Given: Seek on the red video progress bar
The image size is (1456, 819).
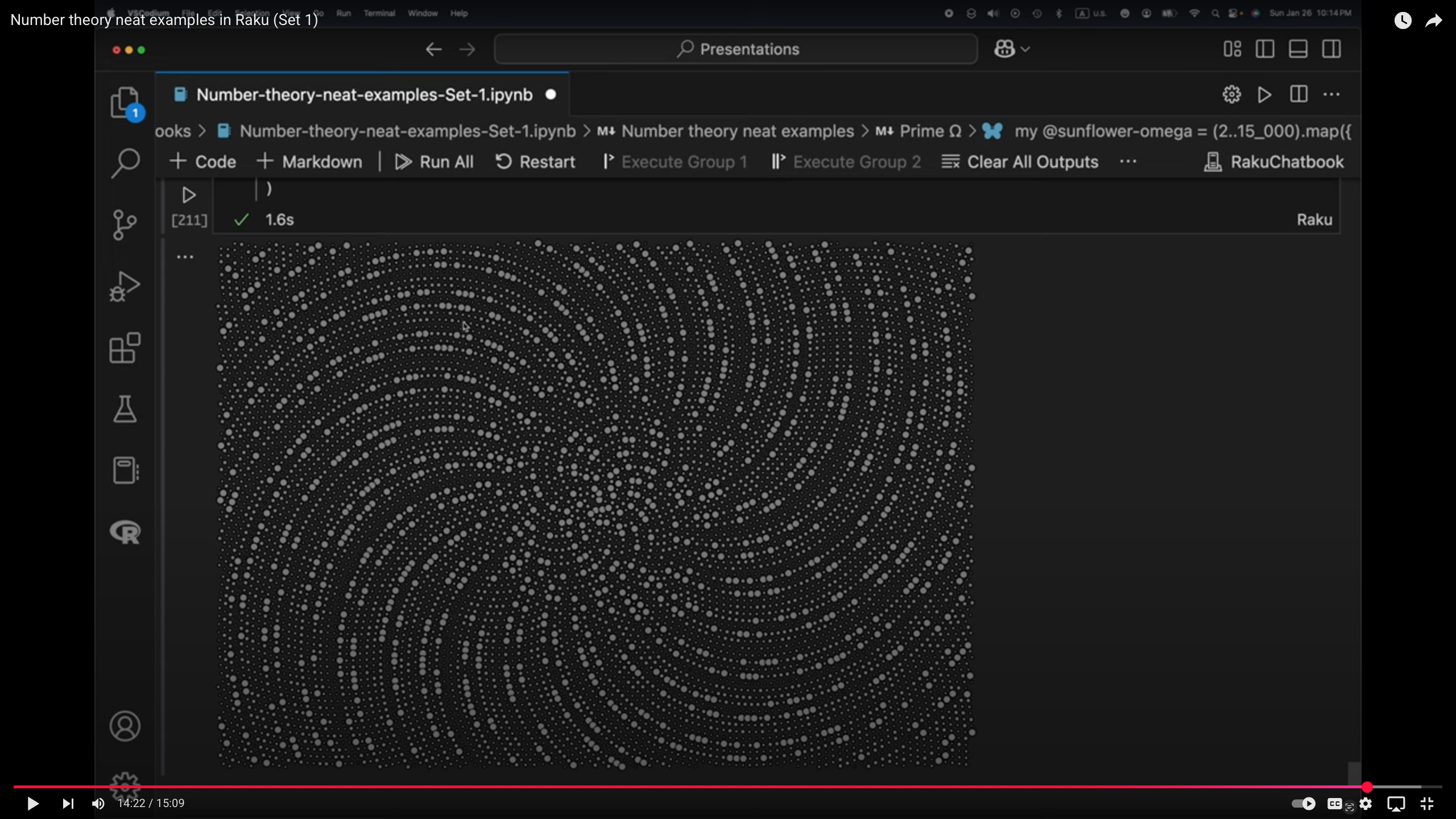Looking at the screenshot, I should tap(728, 787).
